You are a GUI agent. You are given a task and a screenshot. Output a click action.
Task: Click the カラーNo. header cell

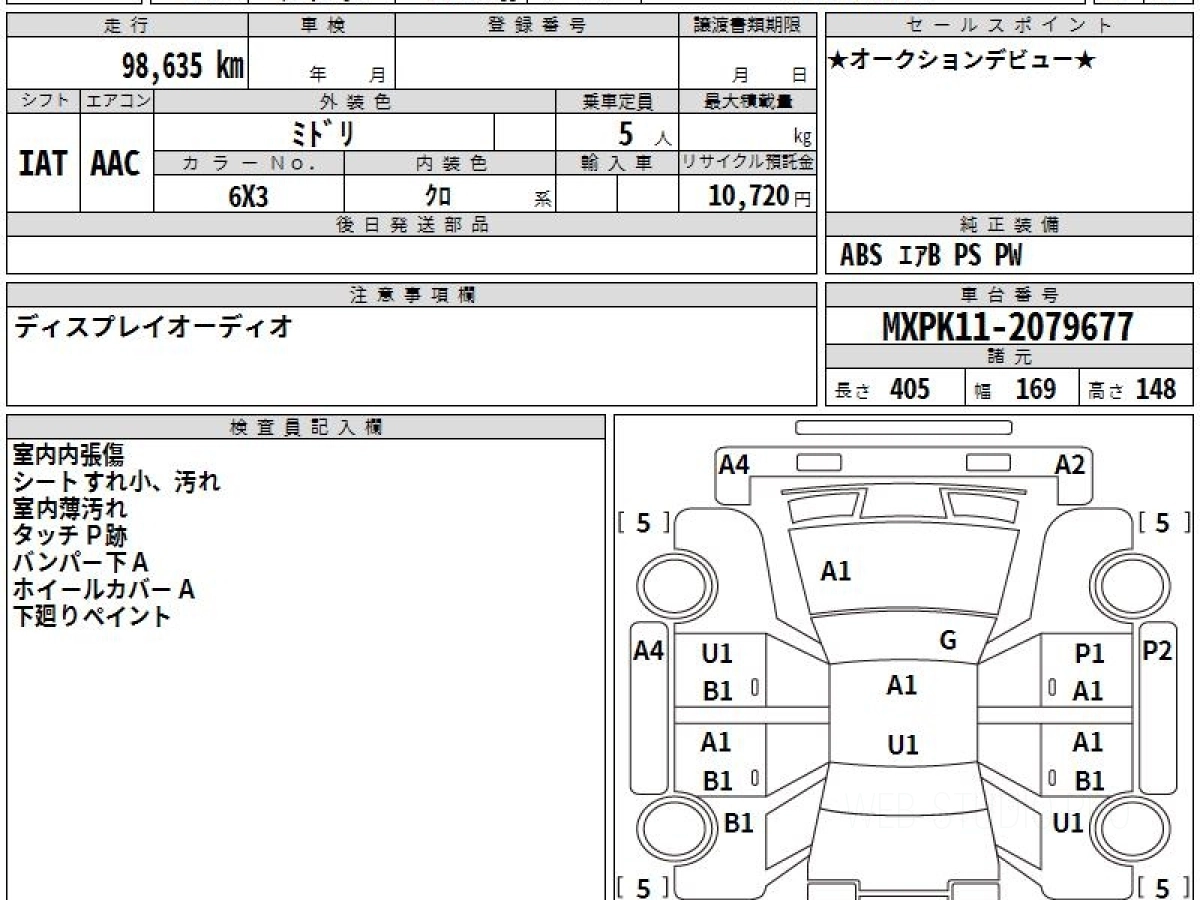(249, 164)
